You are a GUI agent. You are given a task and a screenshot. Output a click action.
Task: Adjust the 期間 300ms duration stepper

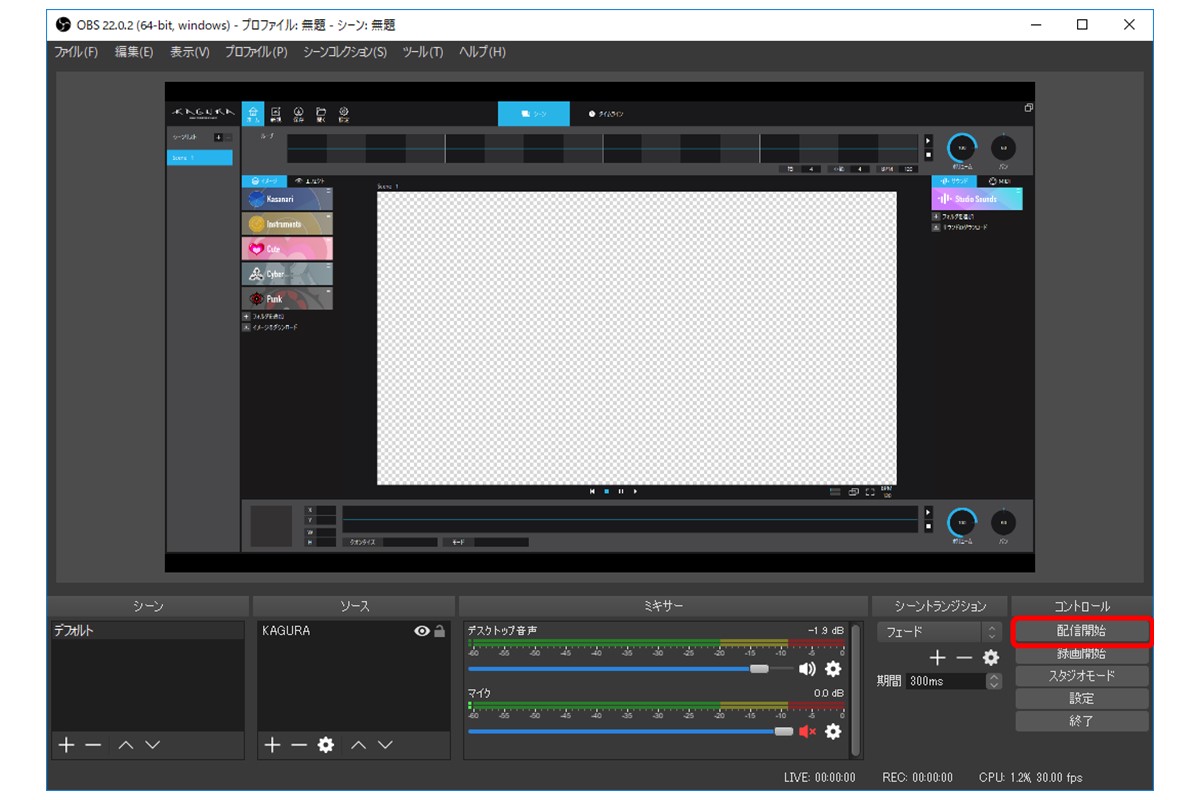[993, 681]
